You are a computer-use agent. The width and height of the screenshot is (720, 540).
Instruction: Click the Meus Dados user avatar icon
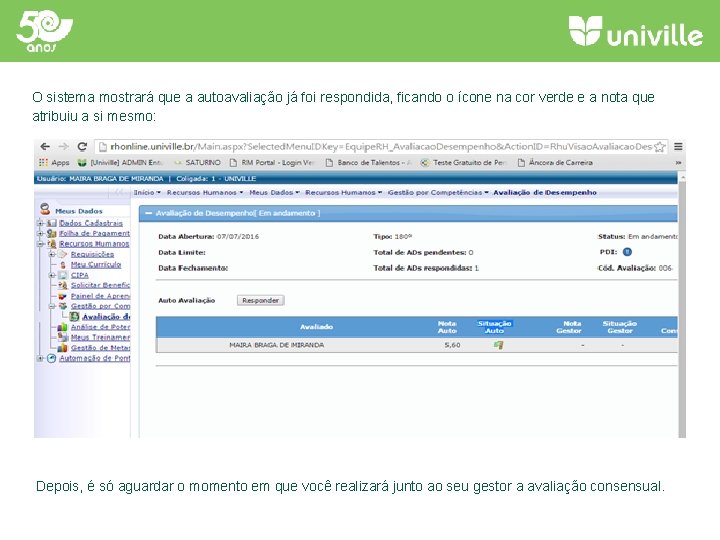click(x=45, y=209)
